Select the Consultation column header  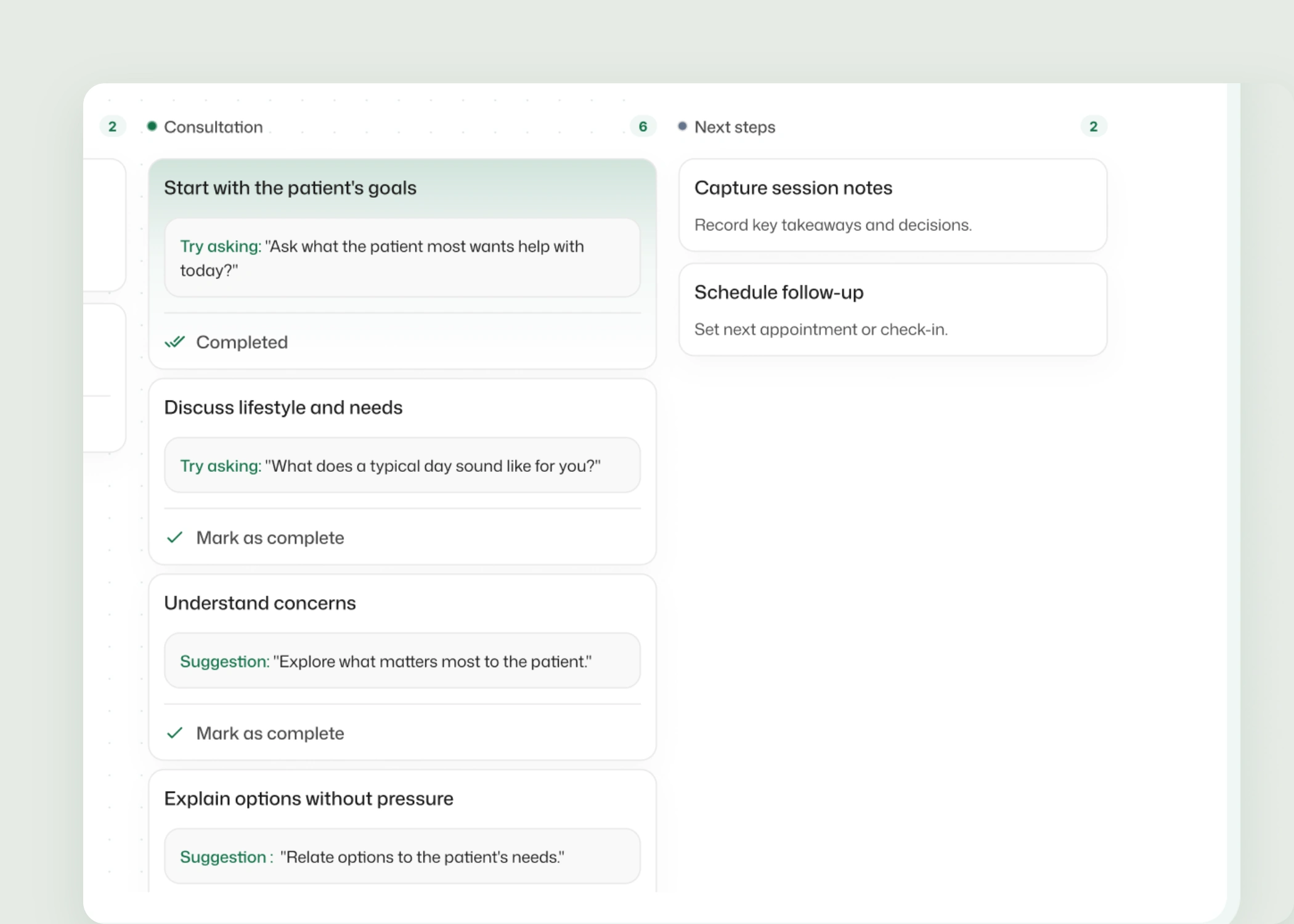213,127
